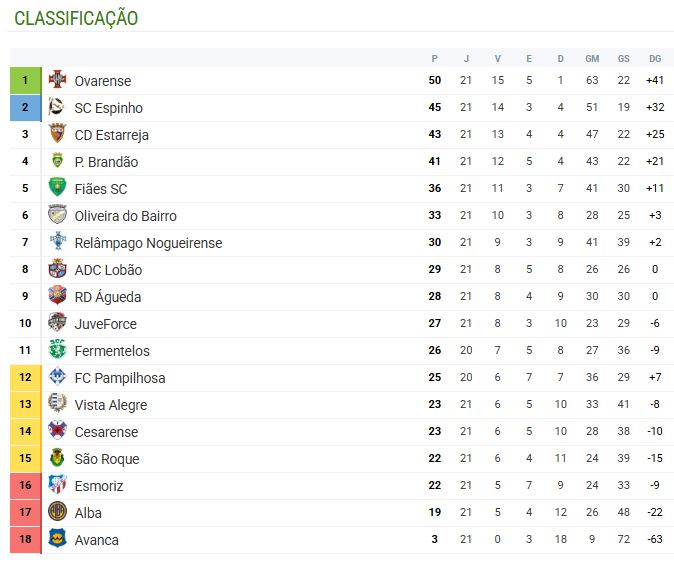The height and width of the screenshot is (563, 674).
Task: Click the Ovarense club crest icon
Action: (58, 80)
